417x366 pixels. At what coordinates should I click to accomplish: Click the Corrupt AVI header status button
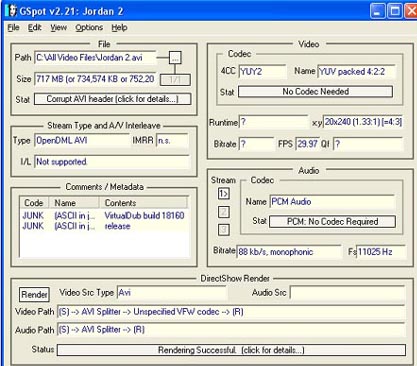113,99
